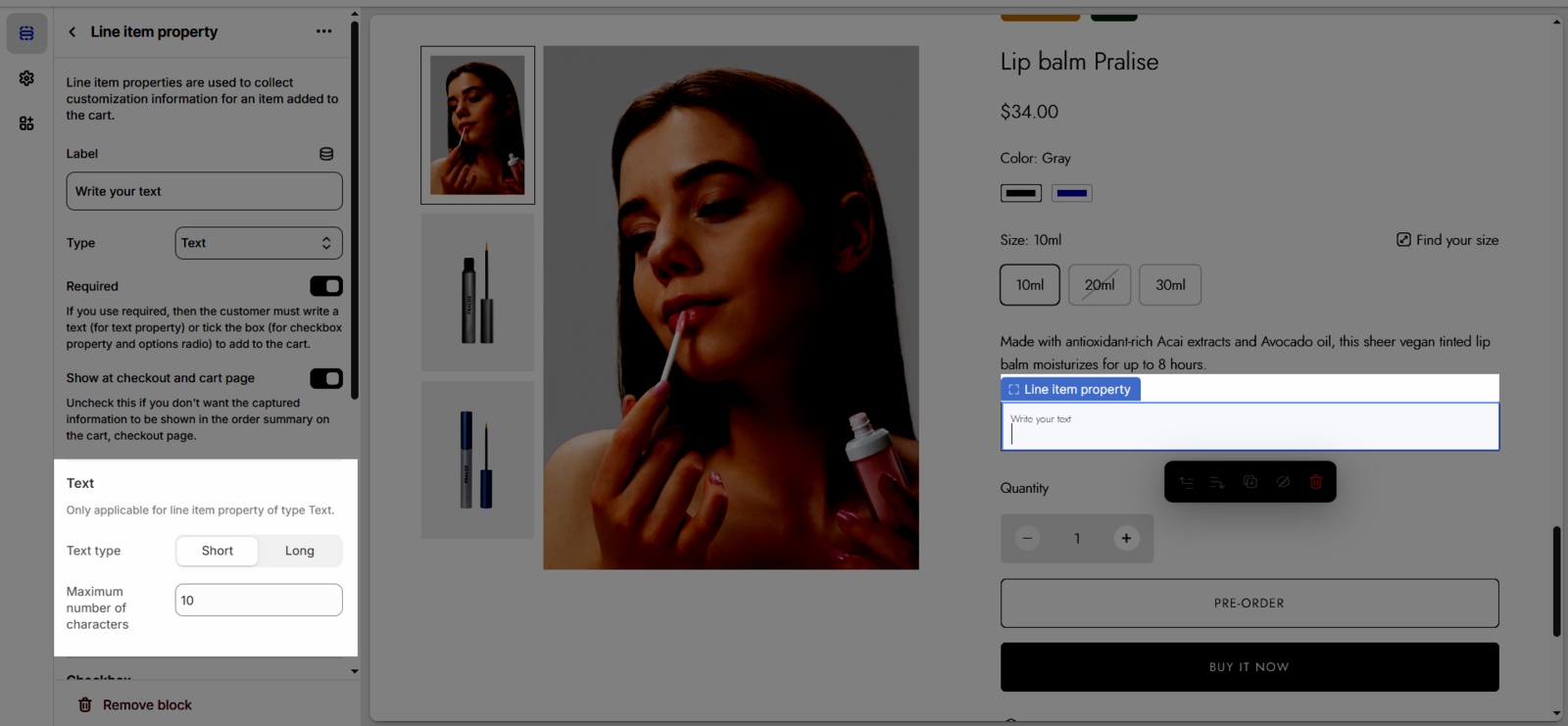Toggle the Required switch
Screen dimensions: 1568x726
click(x=326, y=286)
